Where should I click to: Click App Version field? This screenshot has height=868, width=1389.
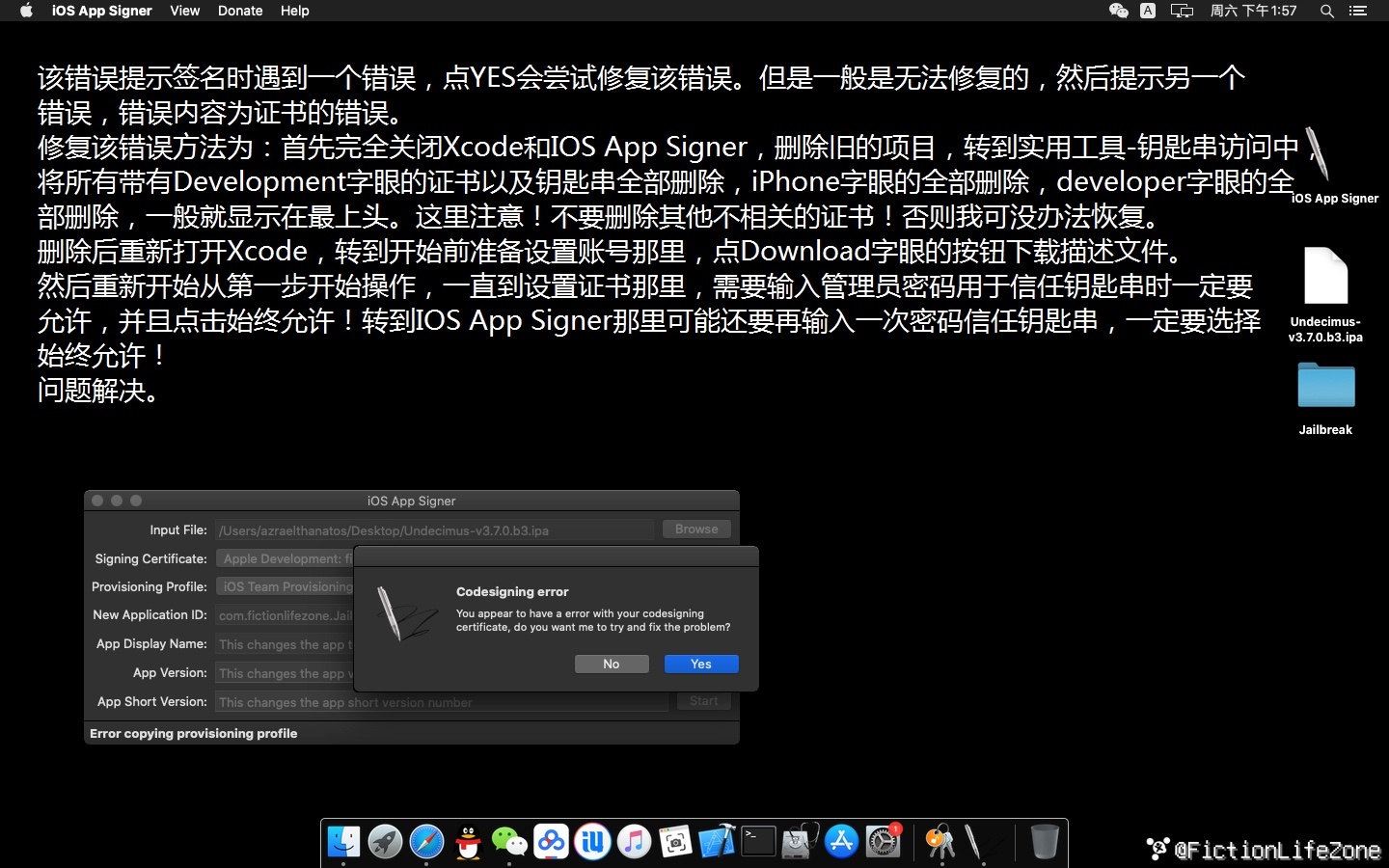point(285,673)
